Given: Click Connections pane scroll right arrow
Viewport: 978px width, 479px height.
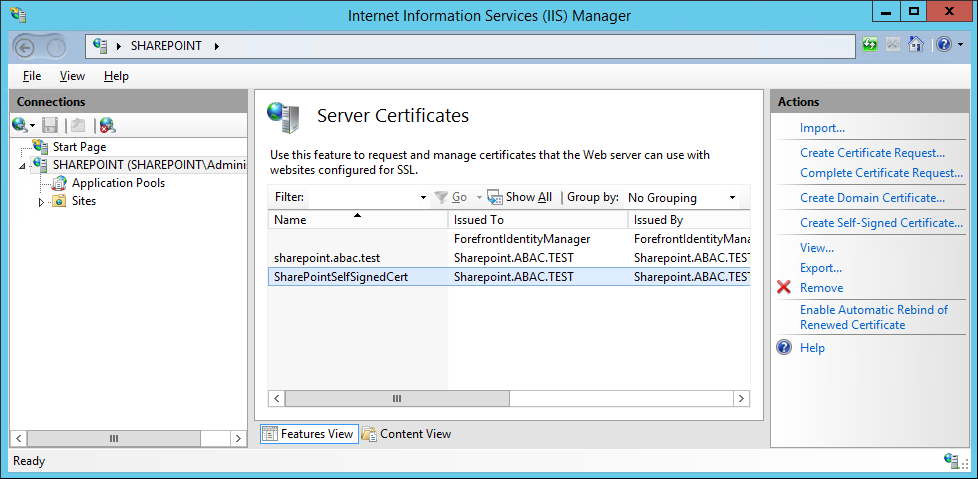Looking at the screenshot, I should (238, 438).
